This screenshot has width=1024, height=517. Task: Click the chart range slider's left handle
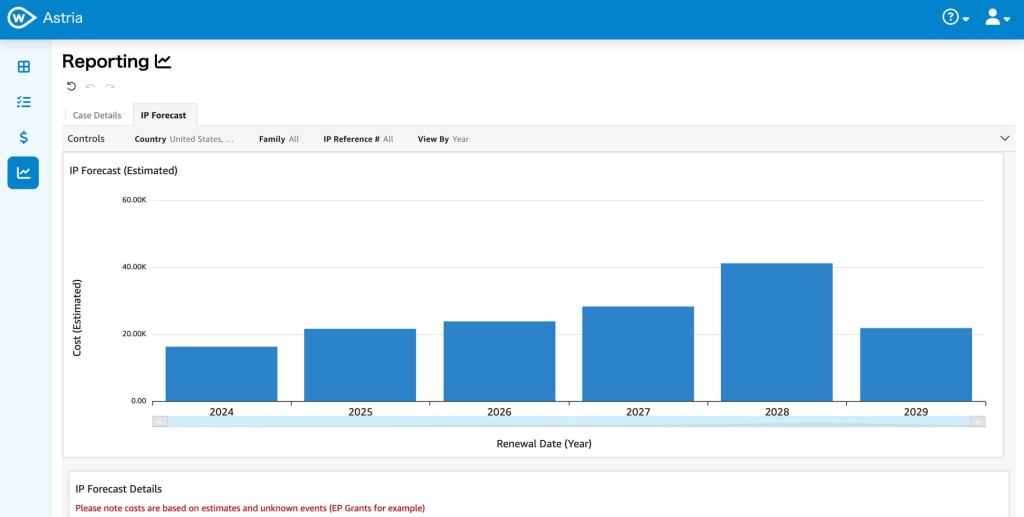[x=160, y=421]
